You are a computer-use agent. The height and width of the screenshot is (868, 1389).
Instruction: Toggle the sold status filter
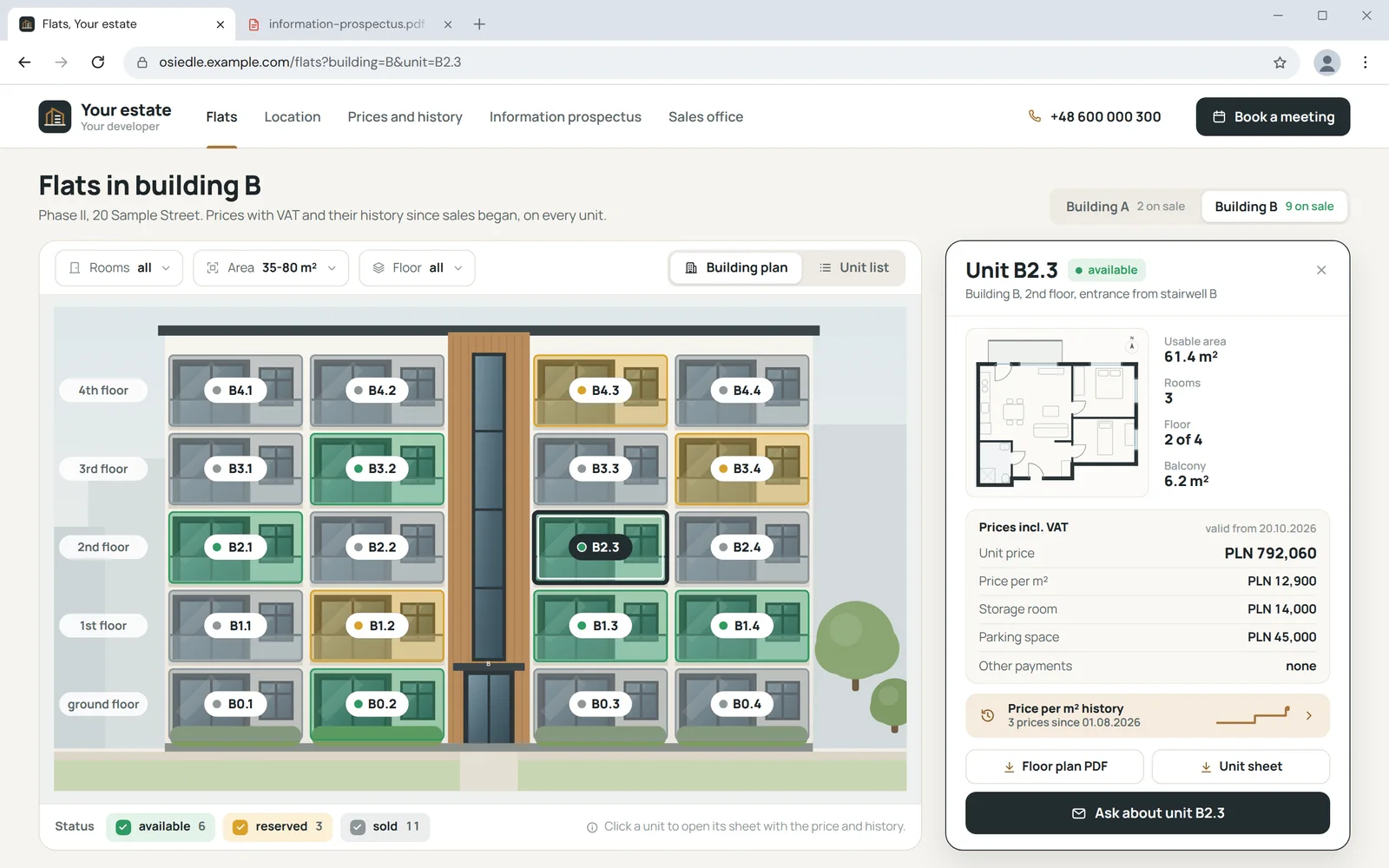[x=385, y=826]
